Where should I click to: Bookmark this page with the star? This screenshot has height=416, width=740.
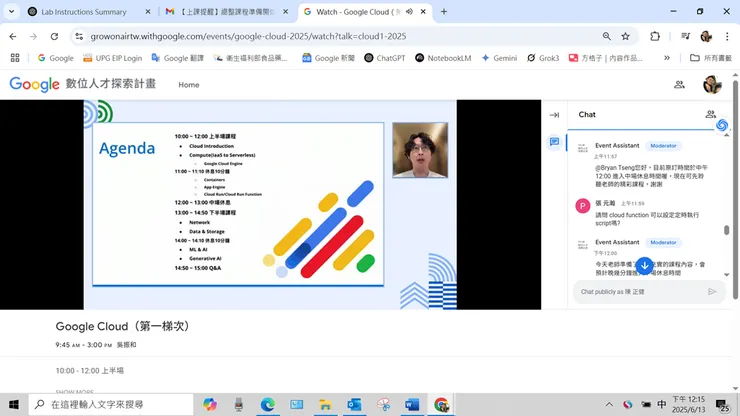(x=625, y=36)
